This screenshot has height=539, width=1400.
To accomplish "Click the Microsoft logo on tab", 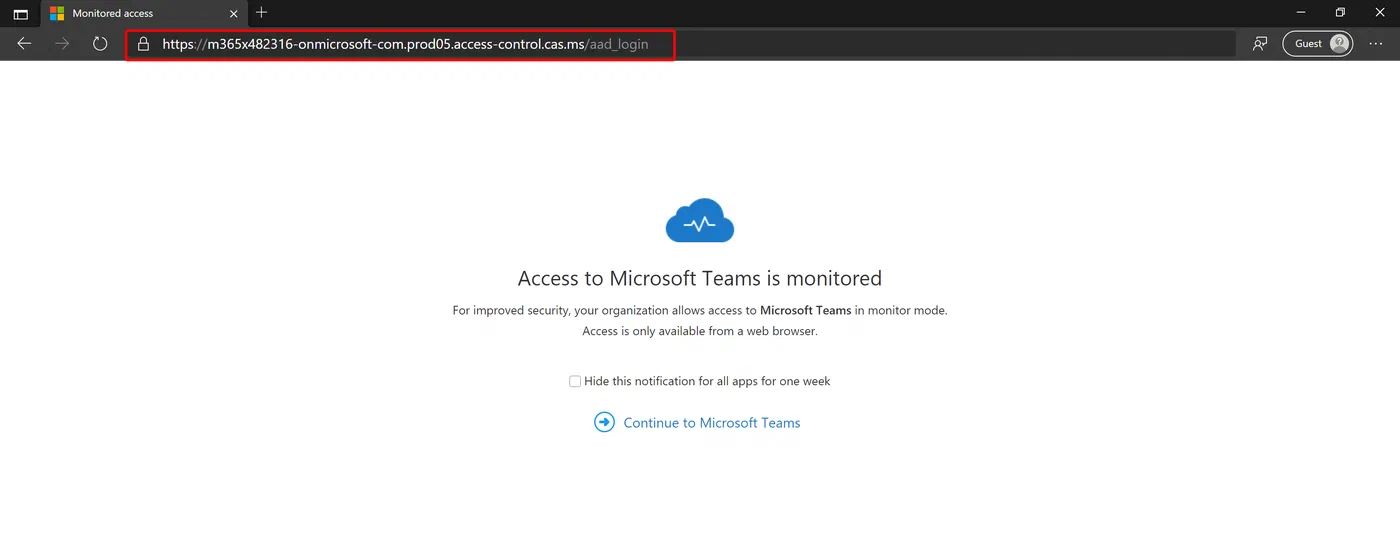I will [x=57, y=14].
